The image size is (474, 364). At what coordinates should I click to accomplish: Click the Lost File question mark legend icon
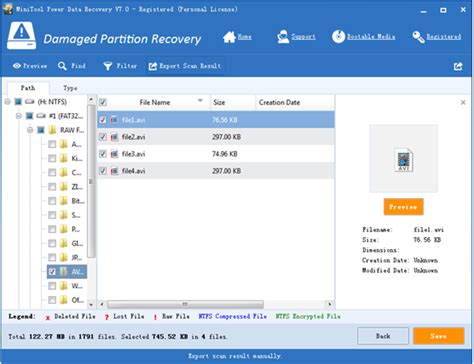tap(107, 317)
